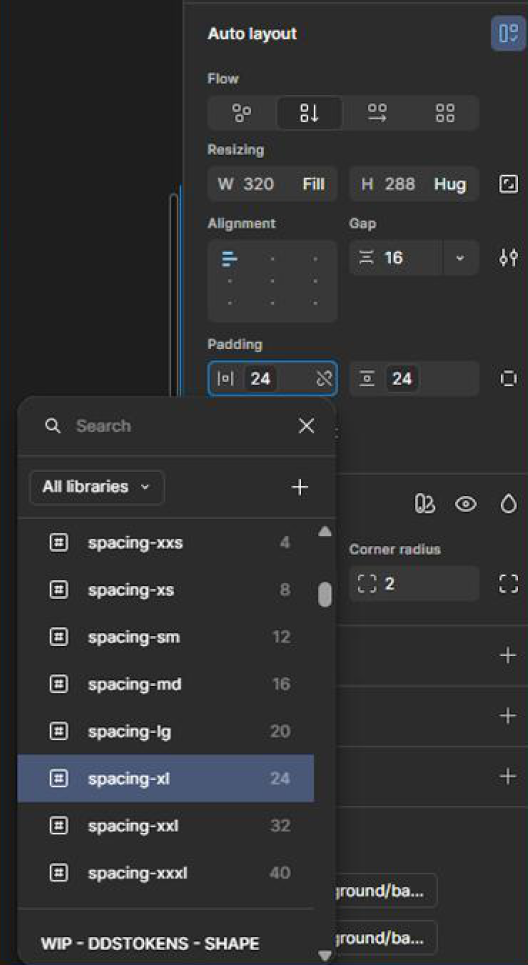Toggle individual padding icon
The height and width of the screenshot is (965, 528).
pos(508,378)
